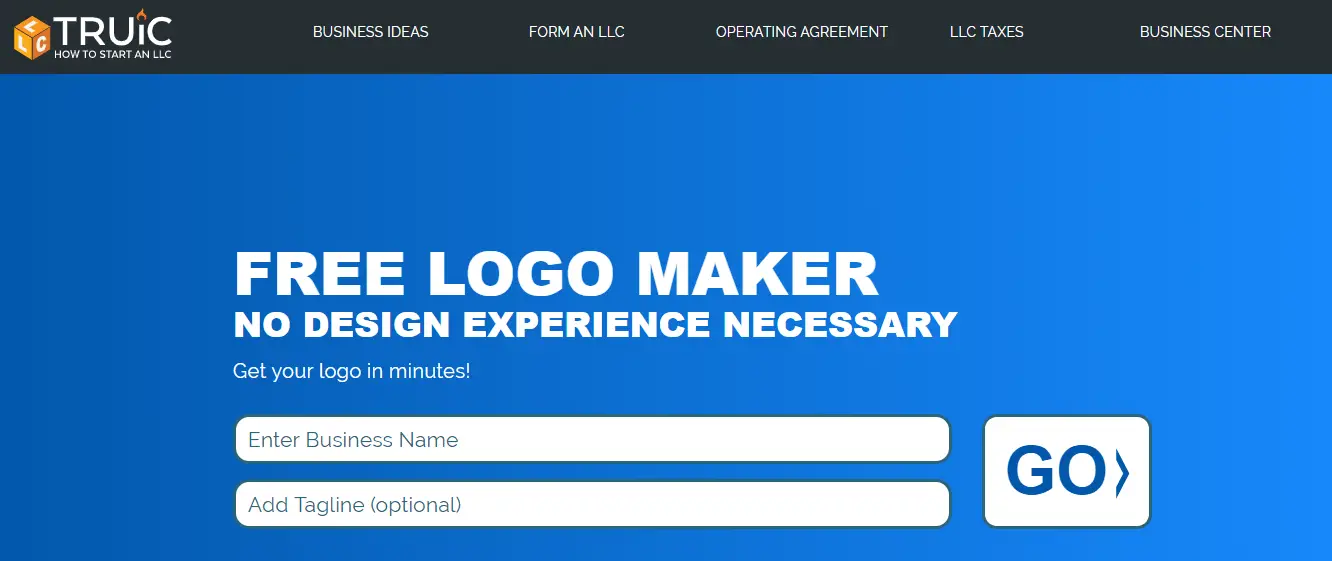
Task: Focus the Enter Business Name field
Action: 592,439
